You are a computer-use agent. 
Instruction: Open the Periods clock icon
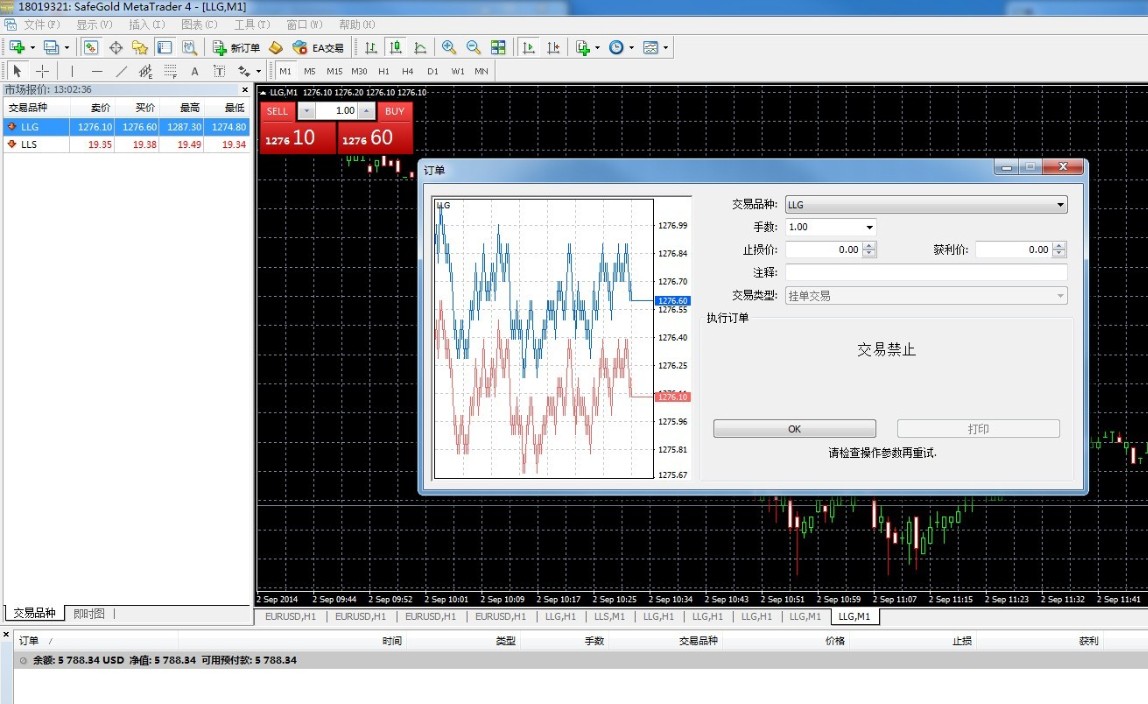coord(616,48)
